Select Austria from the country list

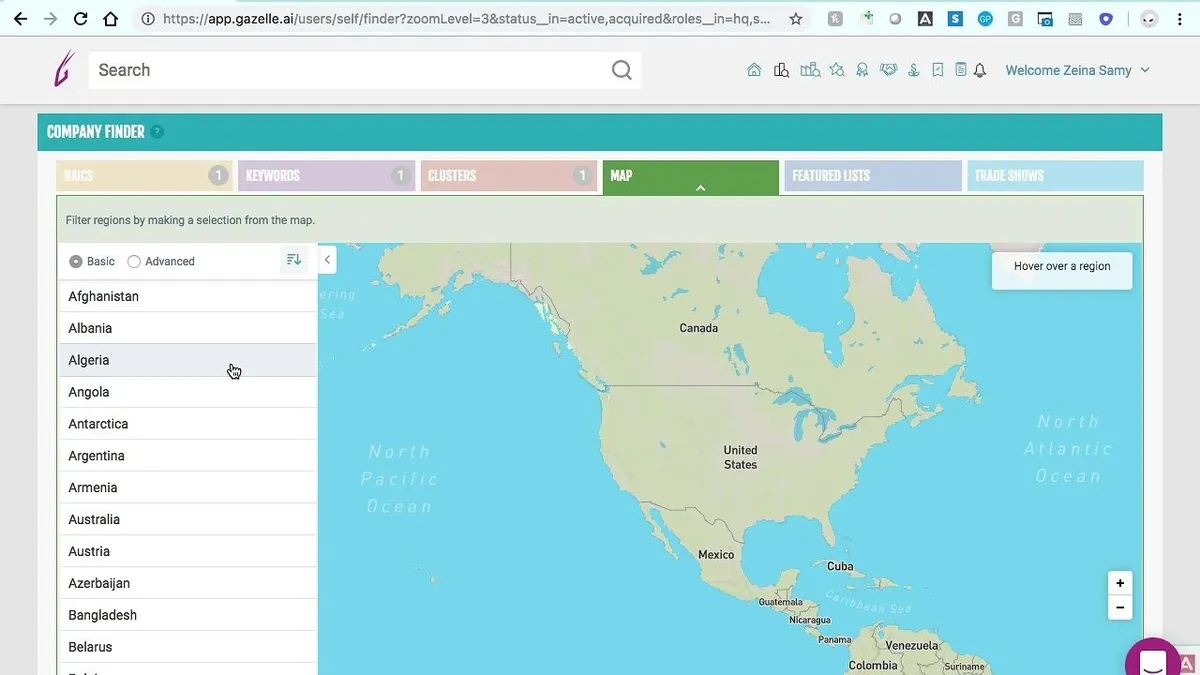(x=187, y=551)
